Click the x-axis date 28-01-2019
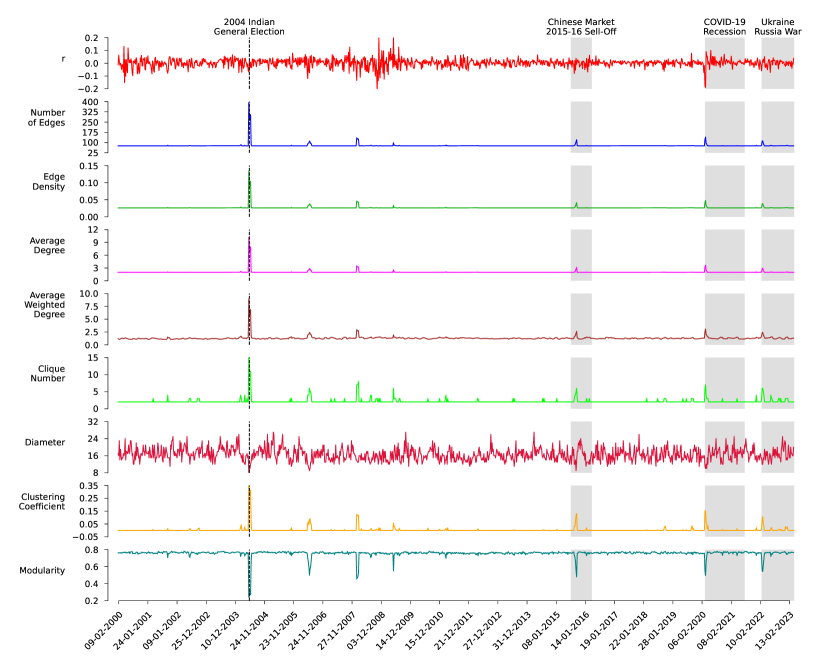This screenshot has width=831, height=670. [658, 630]
